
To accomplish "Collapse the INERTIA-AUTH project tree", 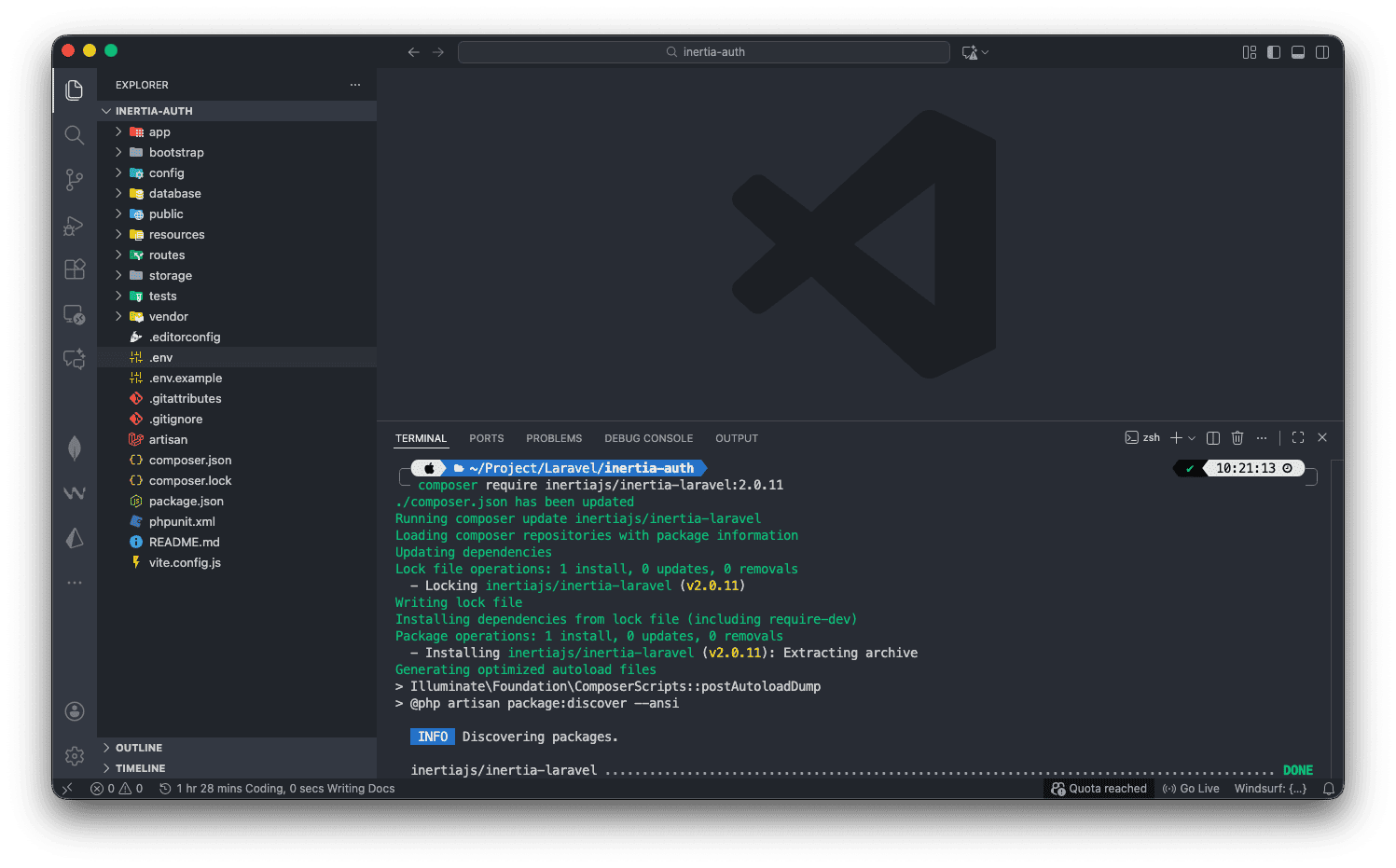I will pyautogui.click(x=106, y=110).
